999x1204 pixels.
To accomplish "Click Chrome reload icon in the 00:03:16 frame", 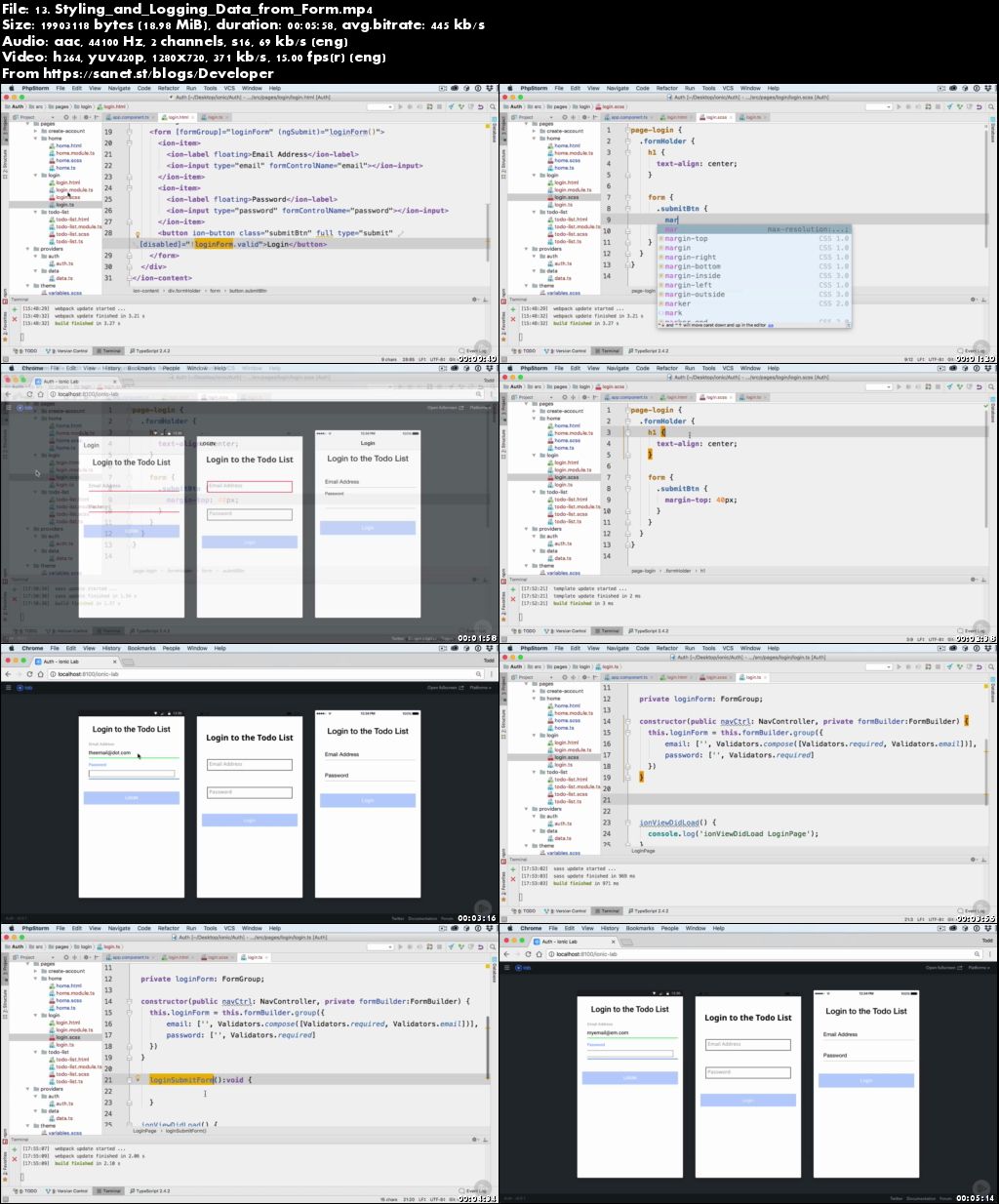I will (x=29, y=674).
